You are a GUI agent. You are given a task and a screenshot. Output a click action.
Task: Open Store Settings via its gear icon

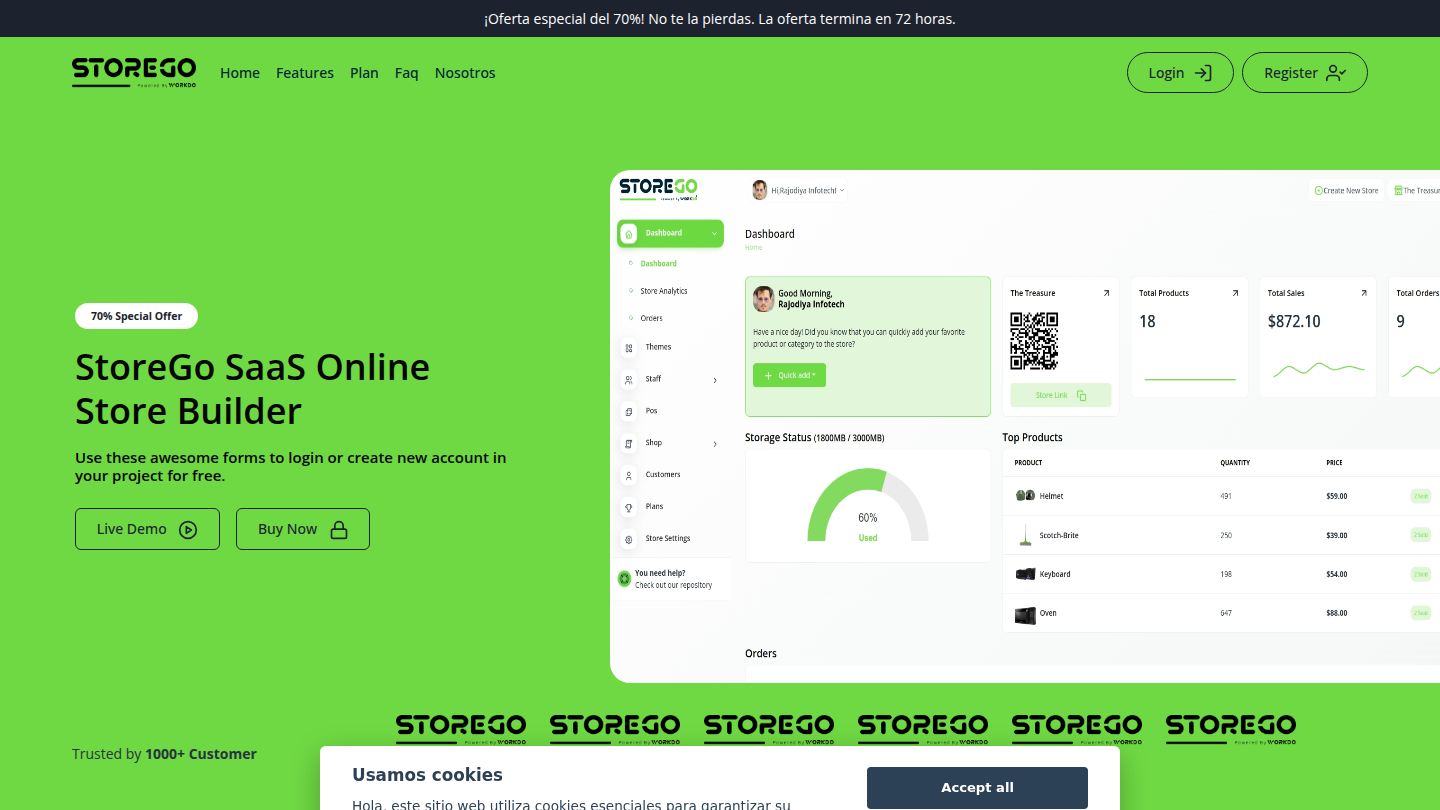point(629,538)
